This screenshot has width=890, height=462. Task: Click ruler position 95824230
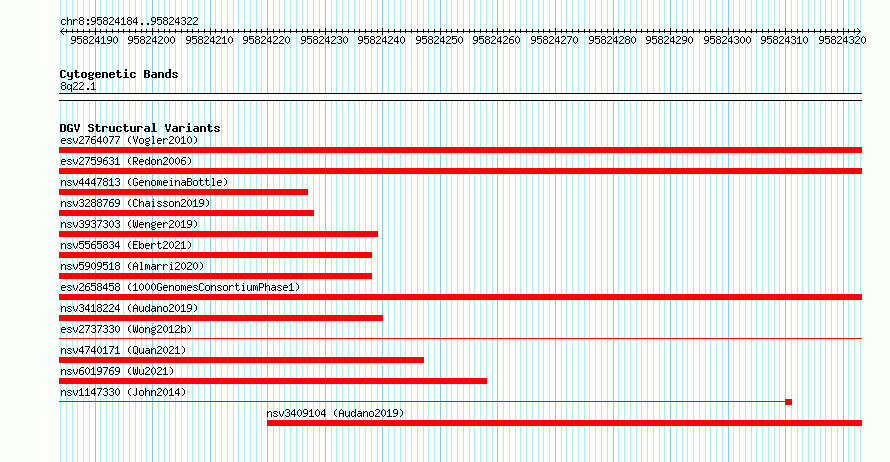click(x=325, y=40)
